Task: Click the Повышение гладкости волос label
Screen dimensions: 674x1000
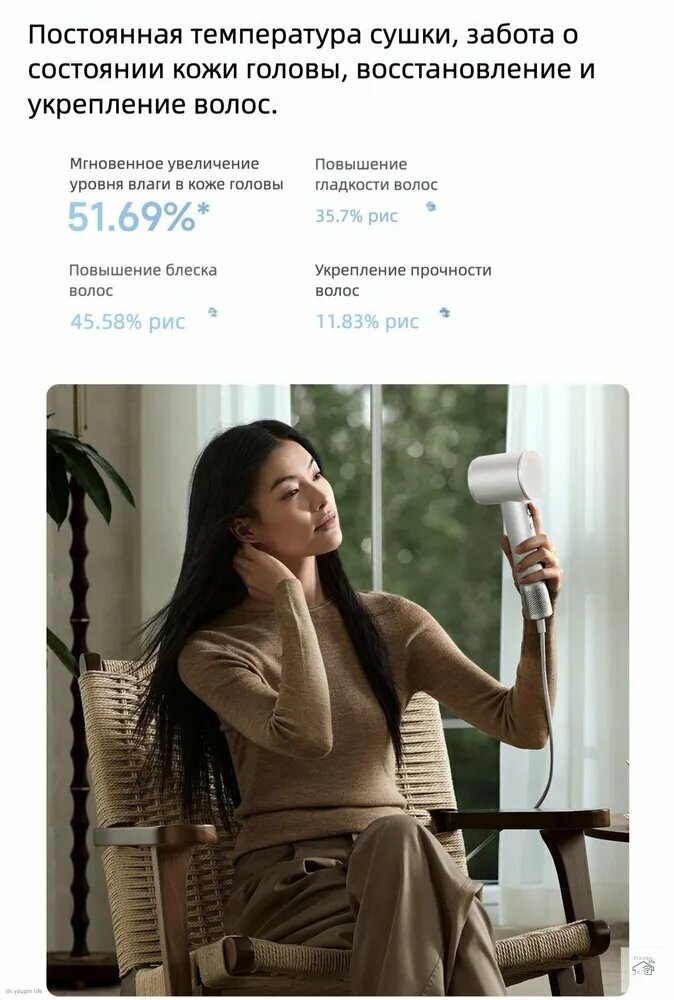Action: (376, 174)
